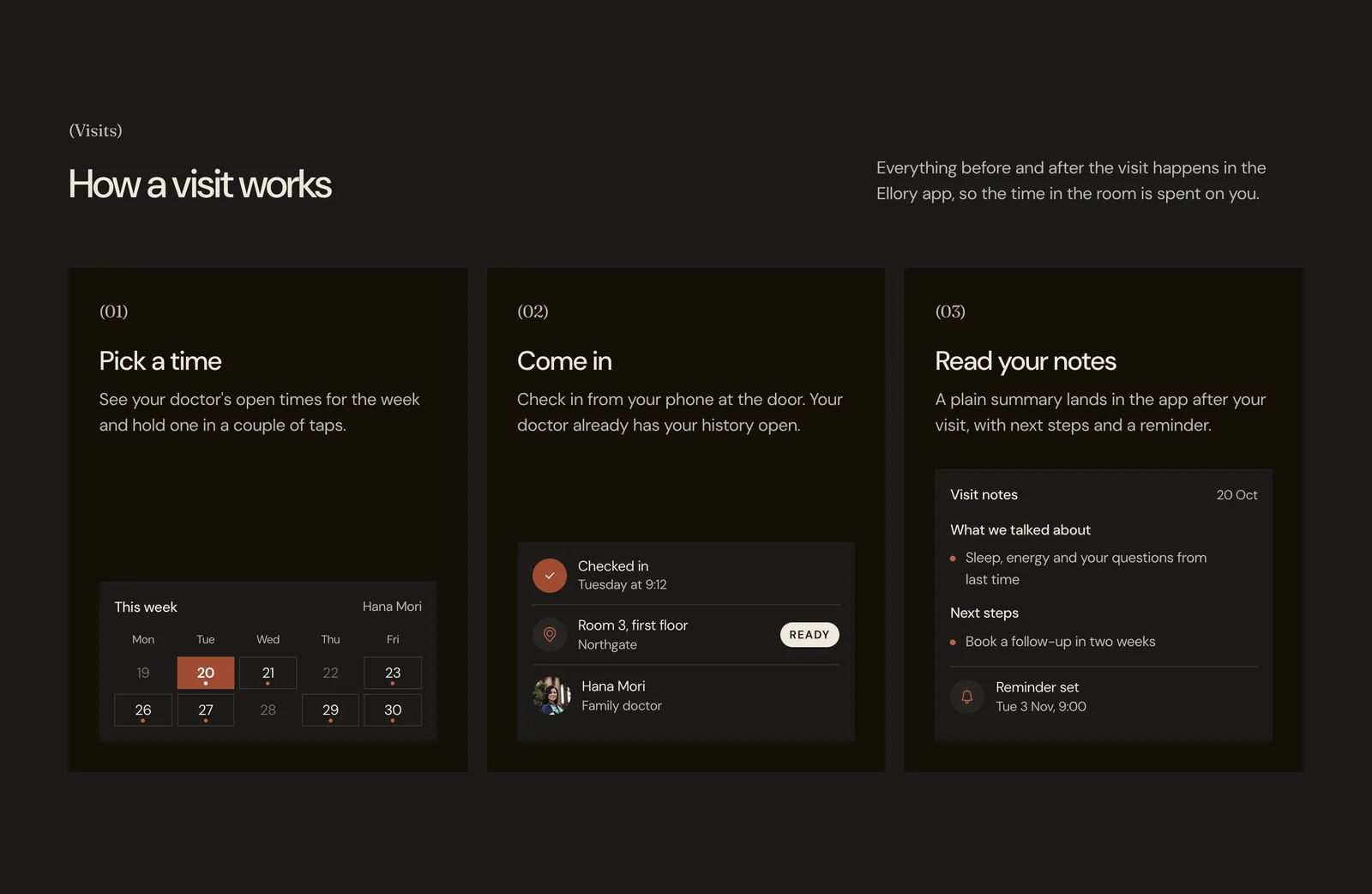Image resolution: width=1372 pixels, height=894 pixels.
Task: Click the 'Room 3, first floor' row text
Action: click(633, 625)
